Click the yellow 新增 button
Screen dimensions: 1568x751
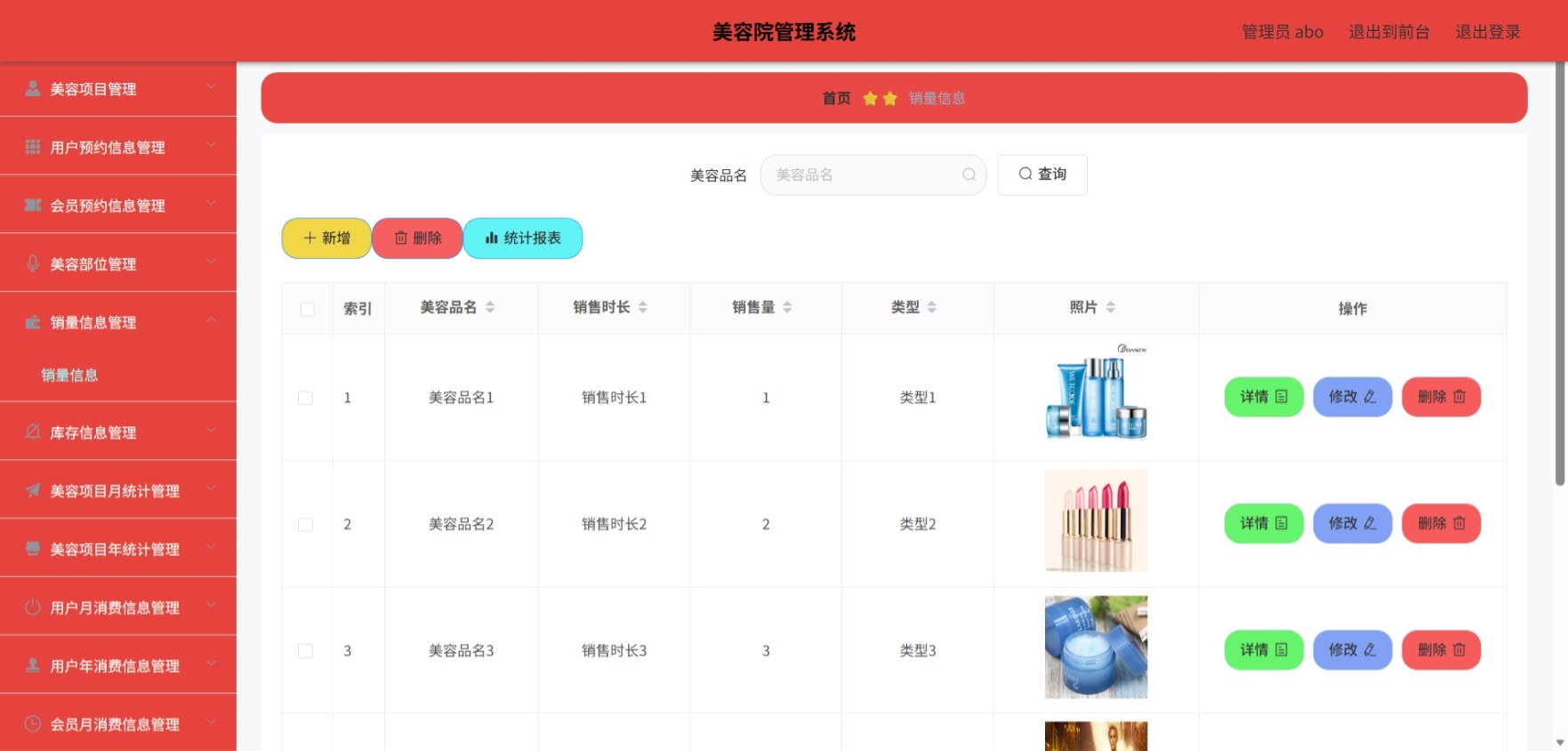[x=326, y=238]
